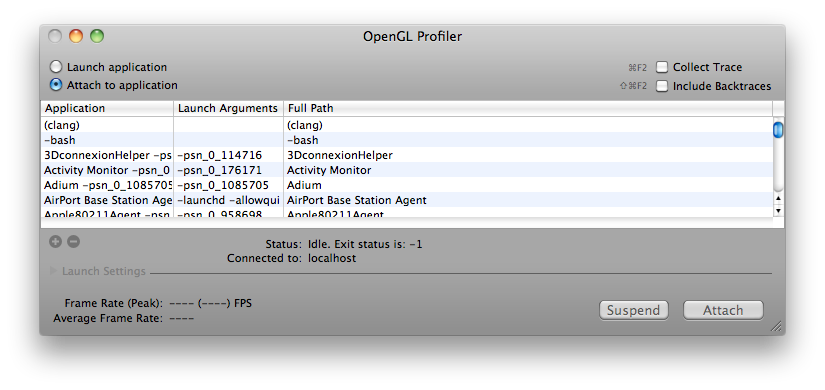Click the add (plus) icon below the list
Viewport: 825px width, 390px height.
55,242
